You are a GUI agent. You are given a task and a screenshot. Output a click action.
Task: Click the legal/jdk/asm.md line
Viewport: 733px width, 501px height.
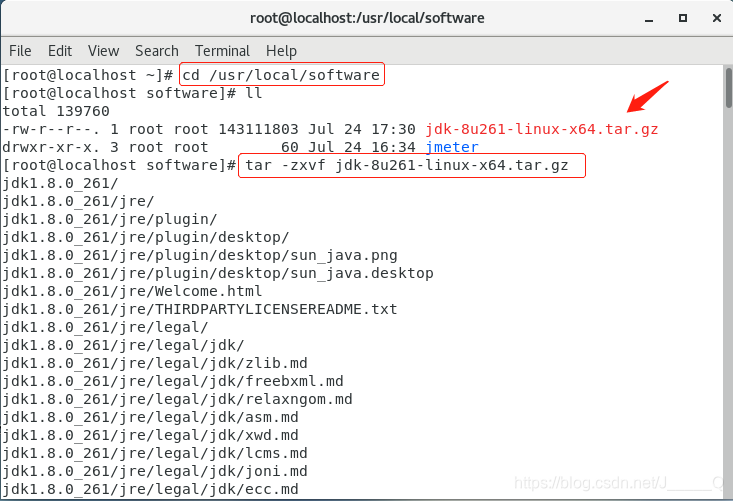[151, 417]
